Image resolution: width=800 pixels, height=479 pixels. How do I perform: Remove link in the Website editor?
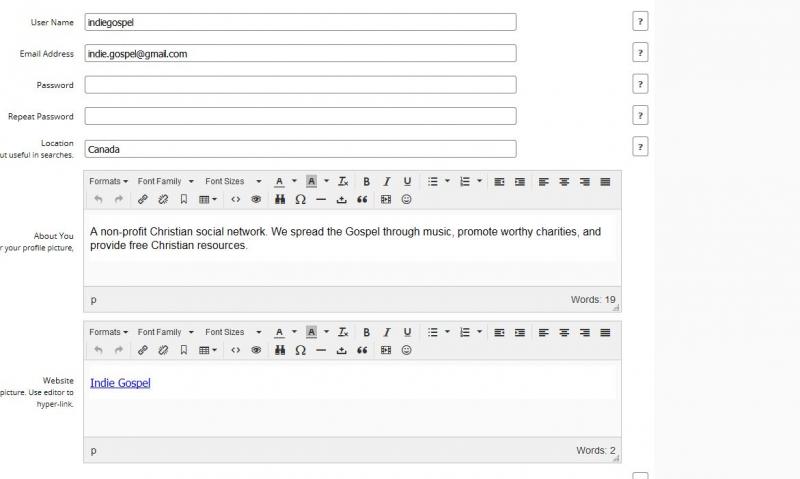coord(163,350)
